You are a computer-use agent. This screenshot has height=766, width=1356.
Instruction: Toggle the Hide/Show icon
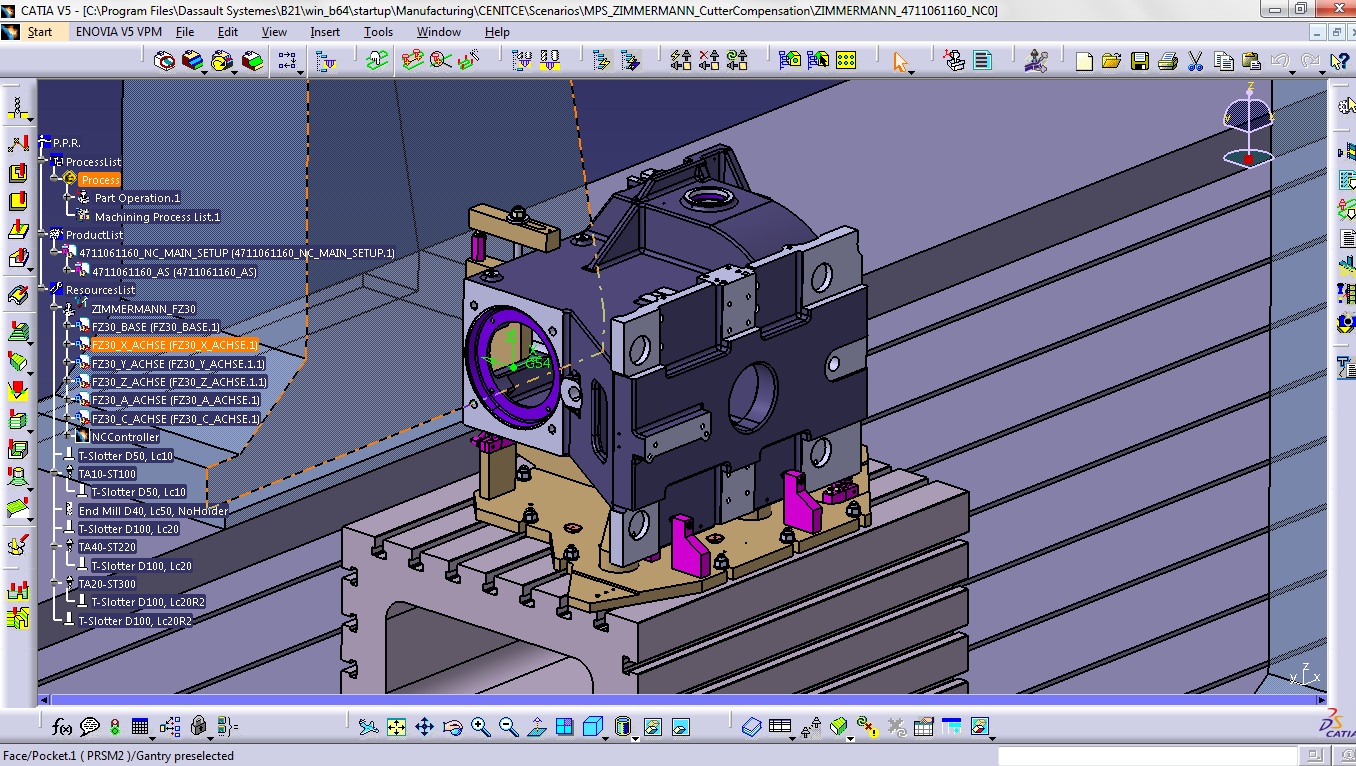(x=652, y=727)
